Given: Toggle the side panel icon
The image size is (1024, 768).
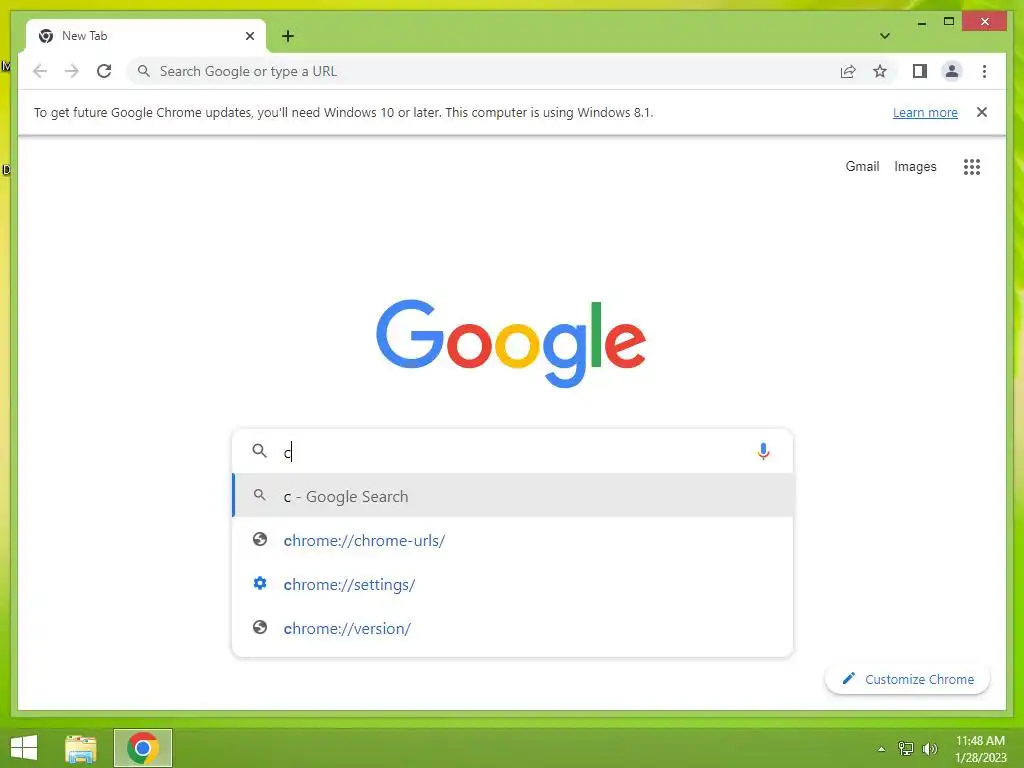Looking at the screenshot, I should (x=920, y=71).
